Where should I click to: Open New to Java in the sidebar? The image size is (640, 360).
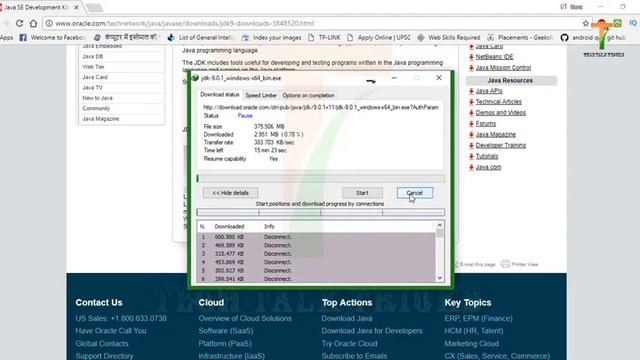97,98
